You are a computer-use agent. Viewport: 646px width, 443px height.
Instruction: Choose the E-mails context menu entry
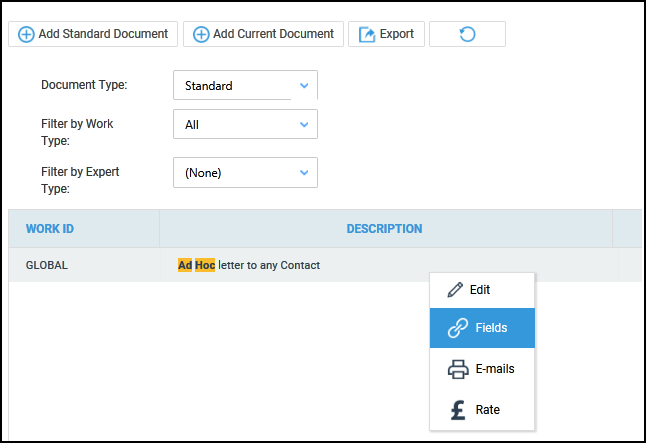coord(494,369)
